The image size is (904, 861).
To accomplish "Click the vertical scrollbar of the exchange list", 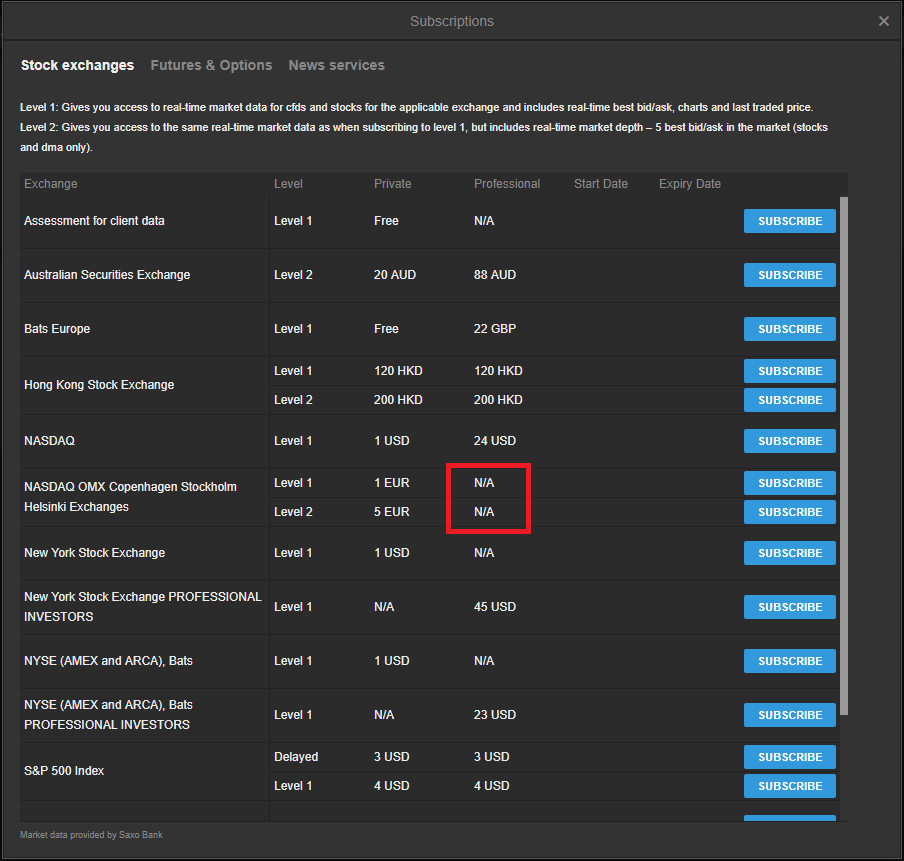I will click(843, 456).
